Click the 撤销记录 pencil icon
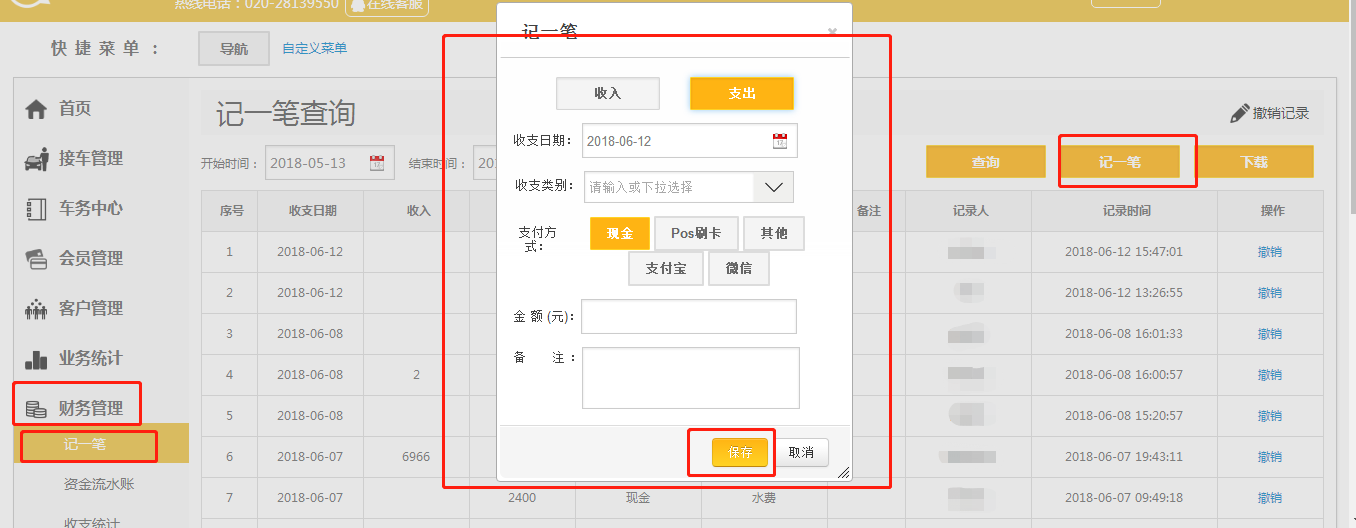Image resolution: width=1356 pixels, height=528 pixels. [x=1240, y=113]
